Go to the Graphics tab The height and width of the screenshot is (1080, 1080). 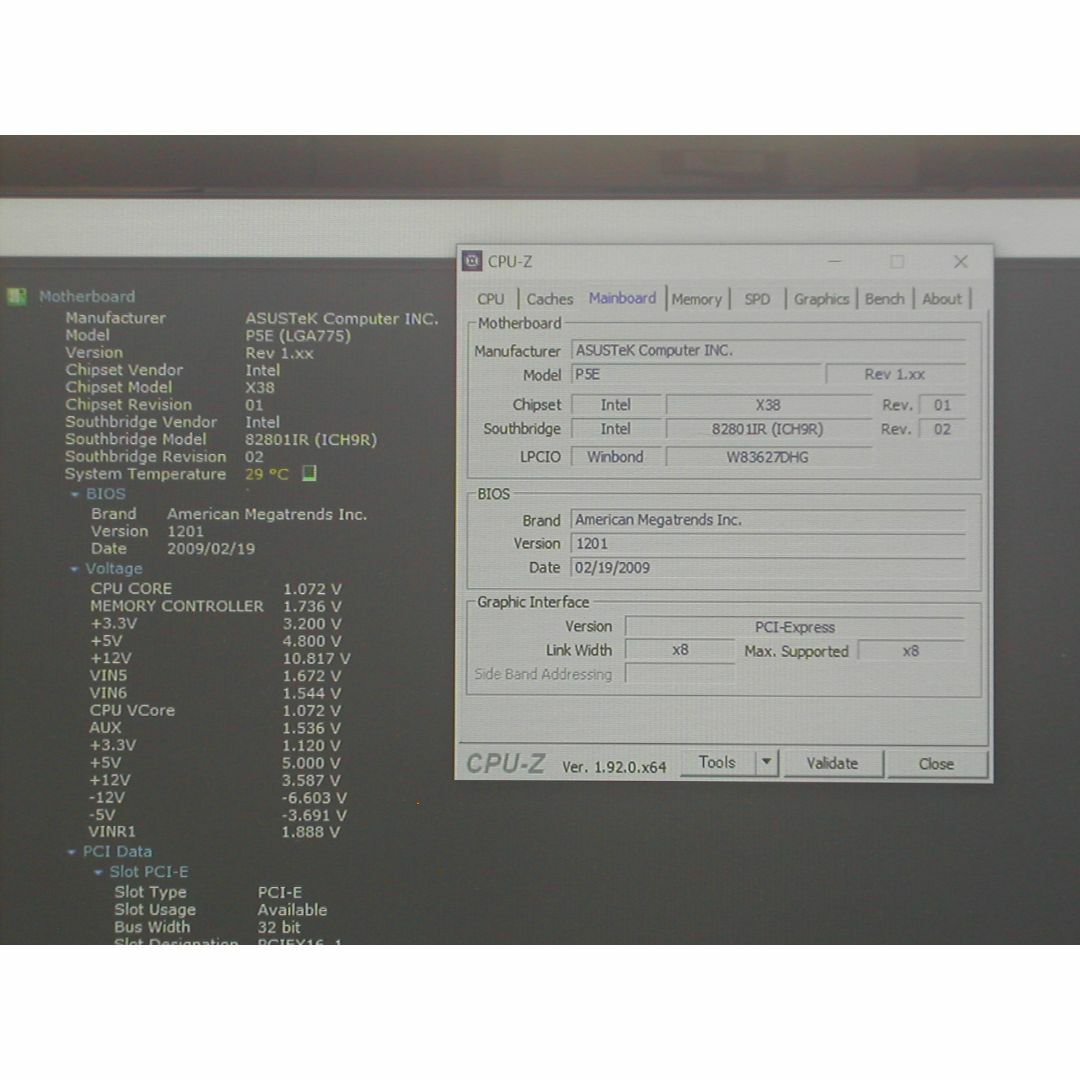point(821,299)
